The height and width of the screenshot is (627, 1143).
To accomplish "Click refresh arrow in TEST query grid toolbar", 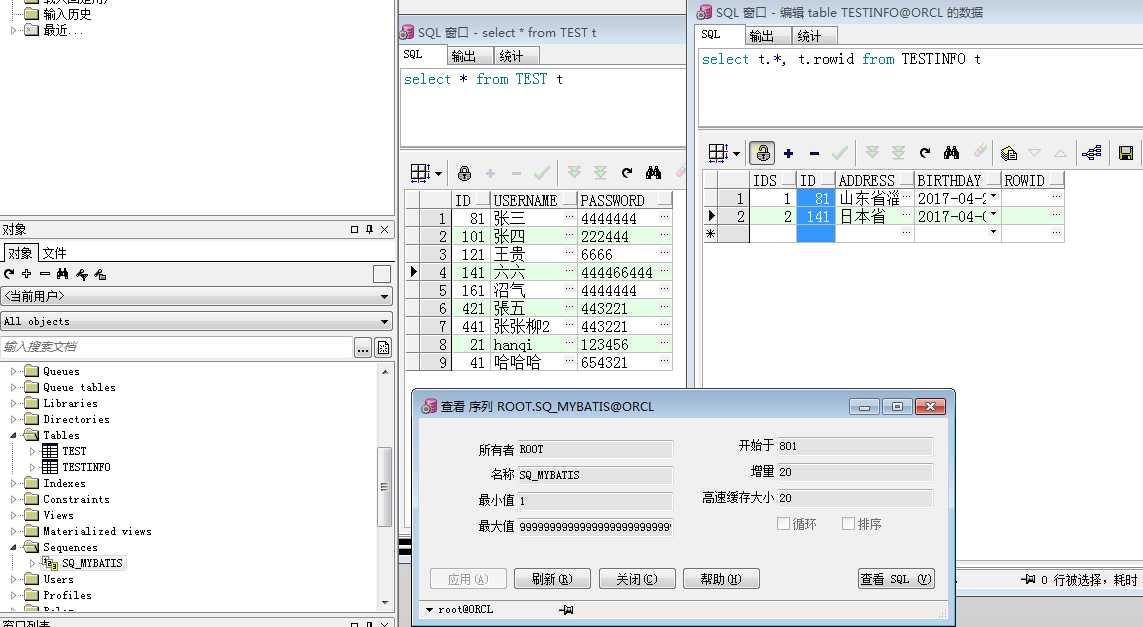I will point(627,173).
